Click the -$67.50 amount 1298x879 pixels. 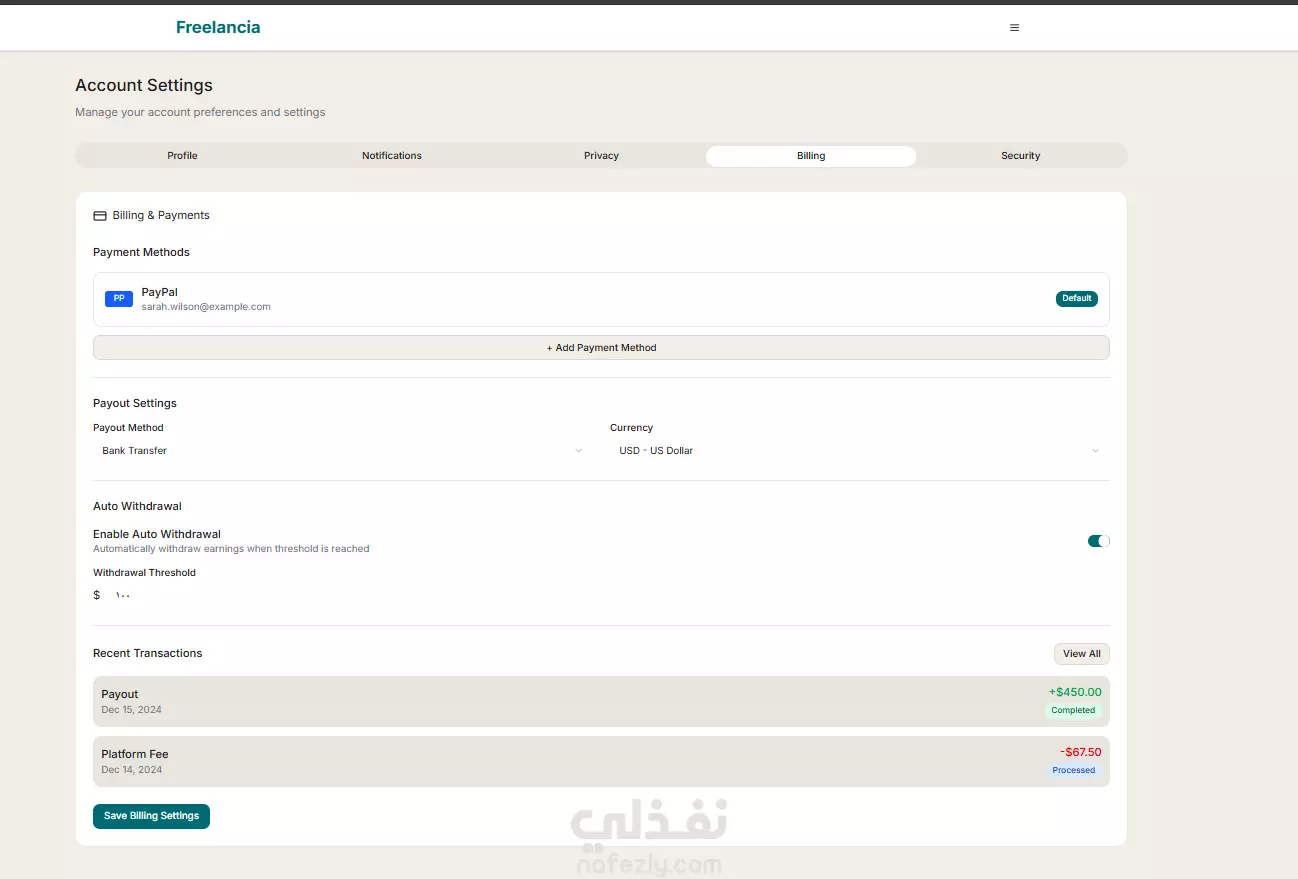(1080, 752)
